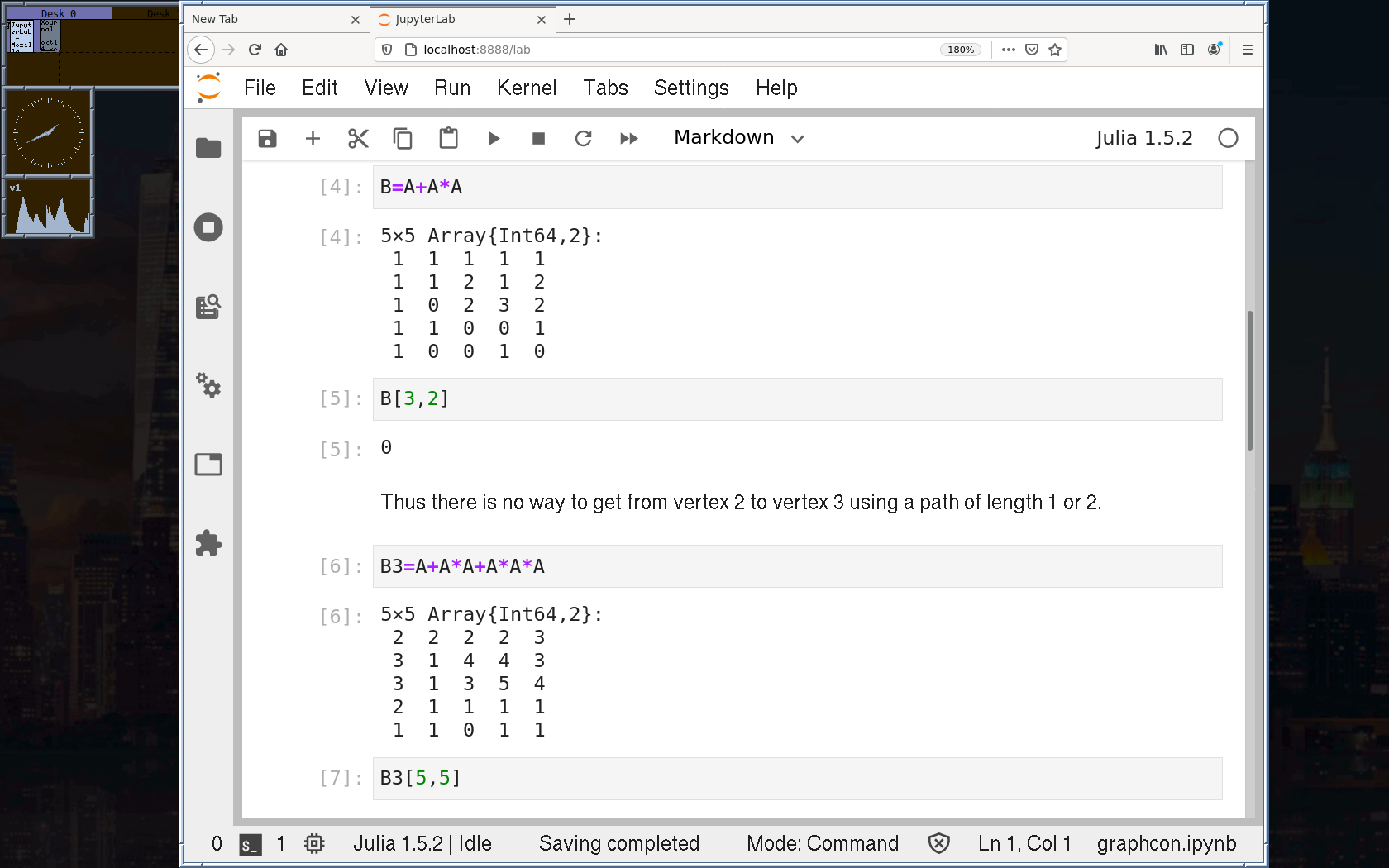Click the notebook vertical scrollbar
The height and width of the screenshot is (868, 1389).
1249,380
